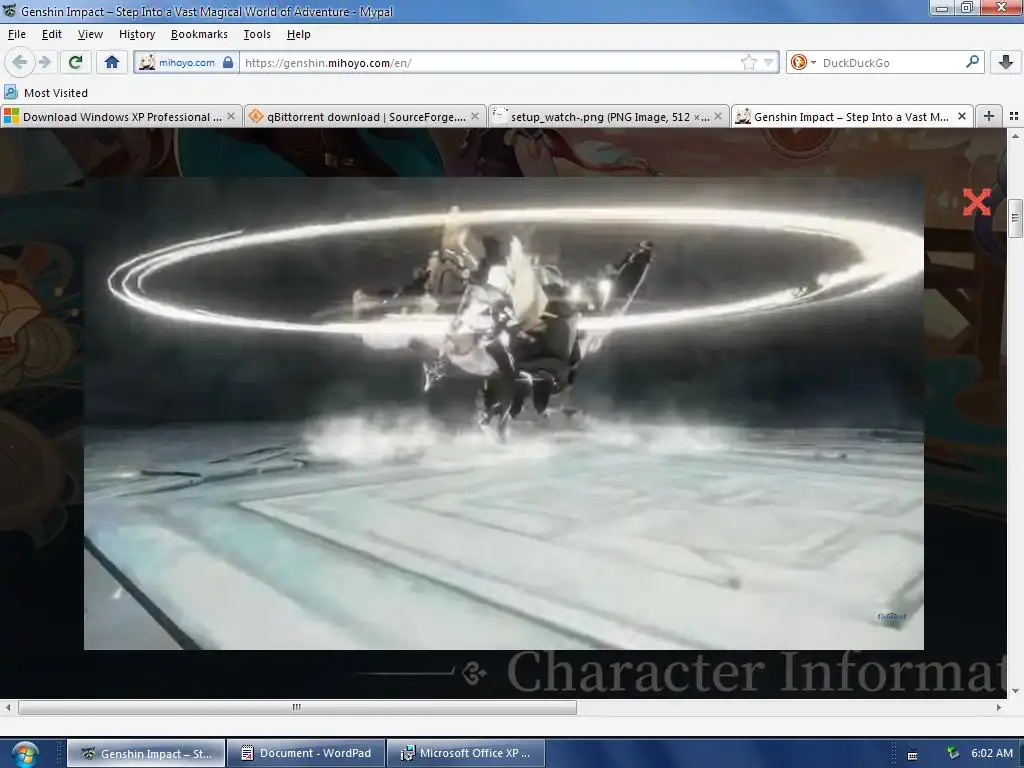Image resolution: width=1024 pixels, height=768 pixels.
Task: Open the Help menu
Action: coord(298,34)
